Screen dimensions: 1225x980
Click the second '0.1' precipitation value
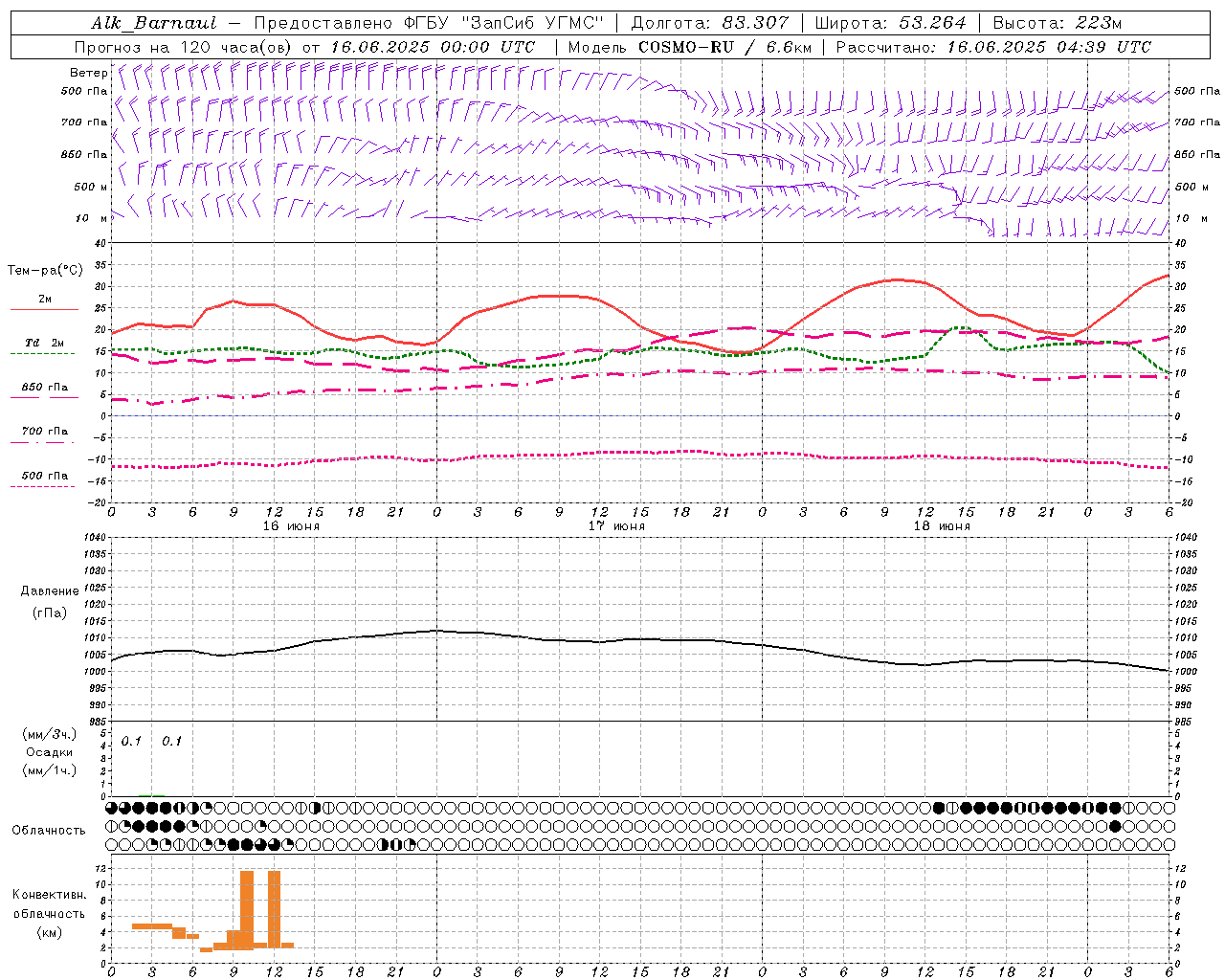[x=171, y=741]
